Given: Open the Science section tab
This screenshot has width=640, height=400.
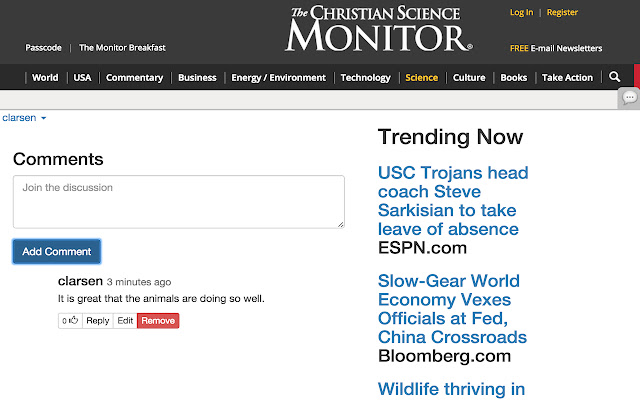Looking at the screenshot, I should pos(421,78).
